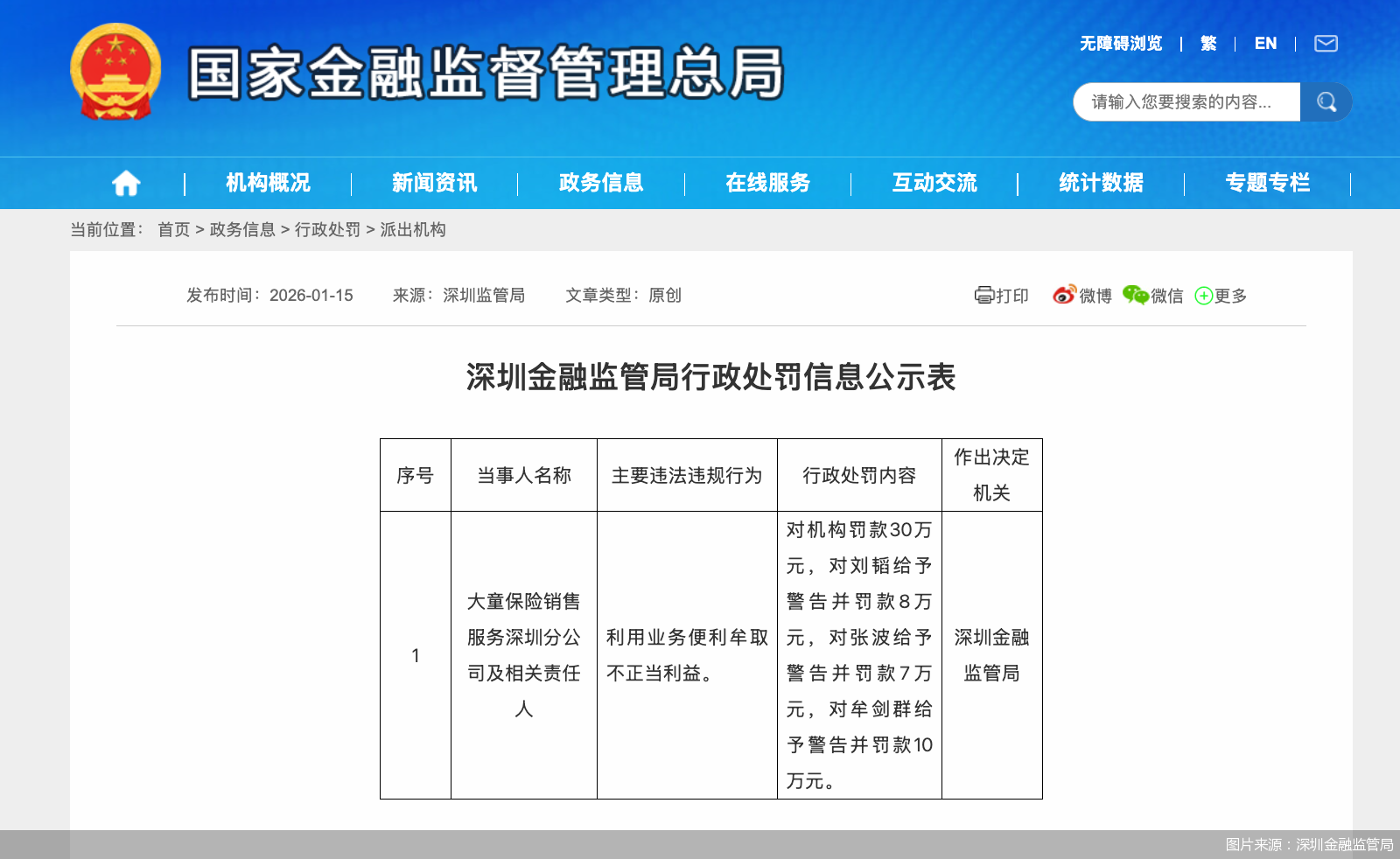Switch site language to EN
This screenshot has width=1400, height=859.
click(1265, 43)
